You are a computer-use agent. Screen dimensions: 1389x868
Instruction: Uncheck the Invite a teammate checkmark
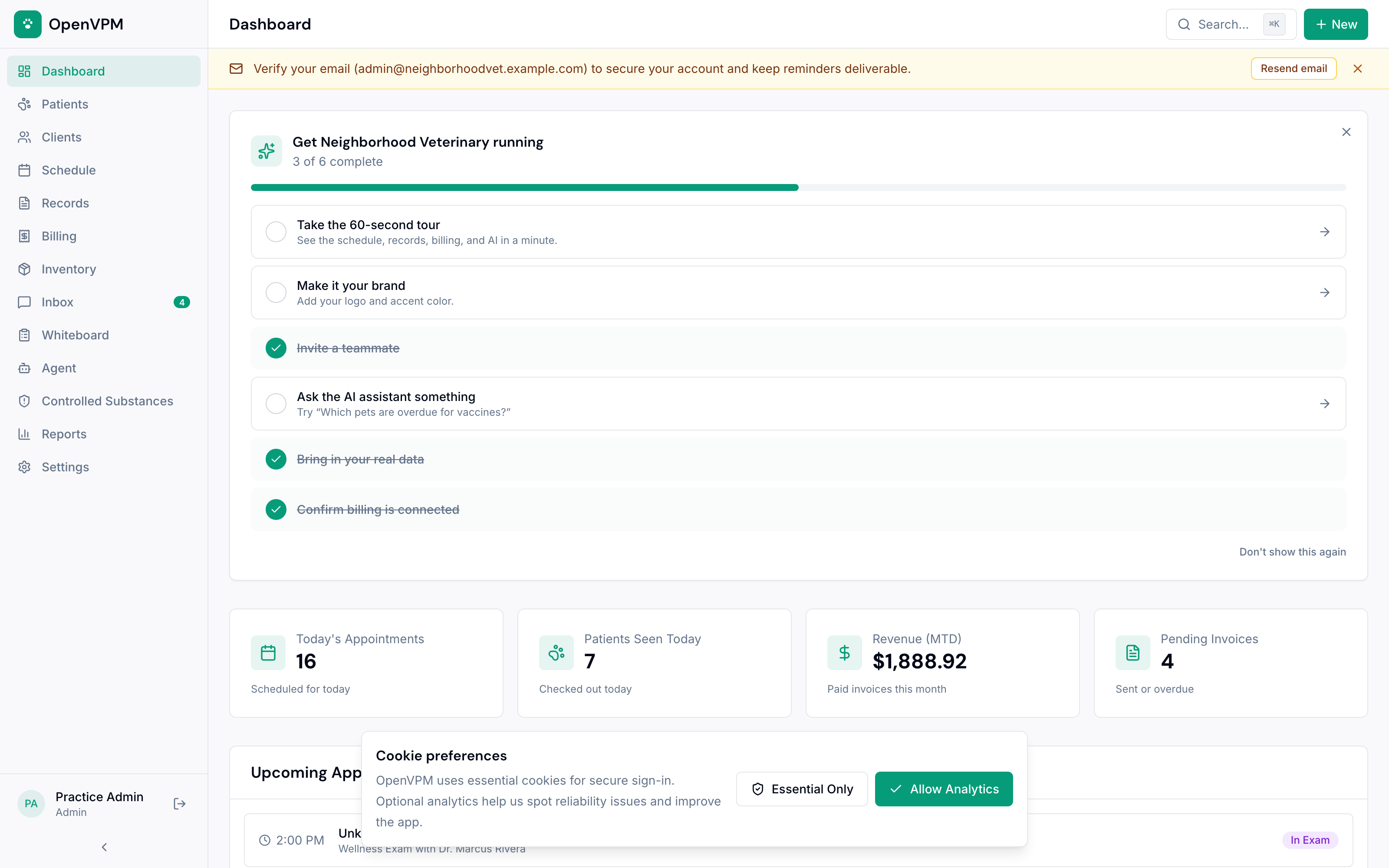point(276,348)
